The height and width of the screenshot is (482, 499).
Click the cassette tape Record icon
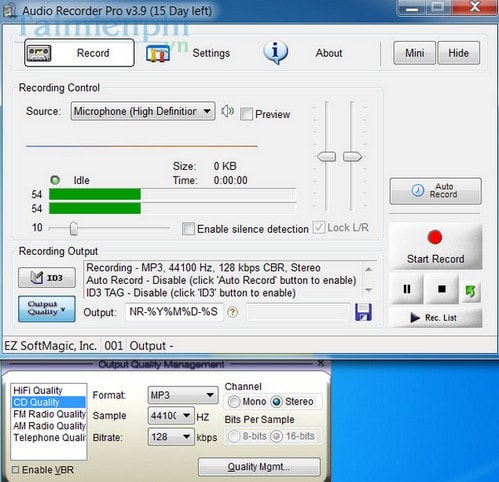(39, 53)
